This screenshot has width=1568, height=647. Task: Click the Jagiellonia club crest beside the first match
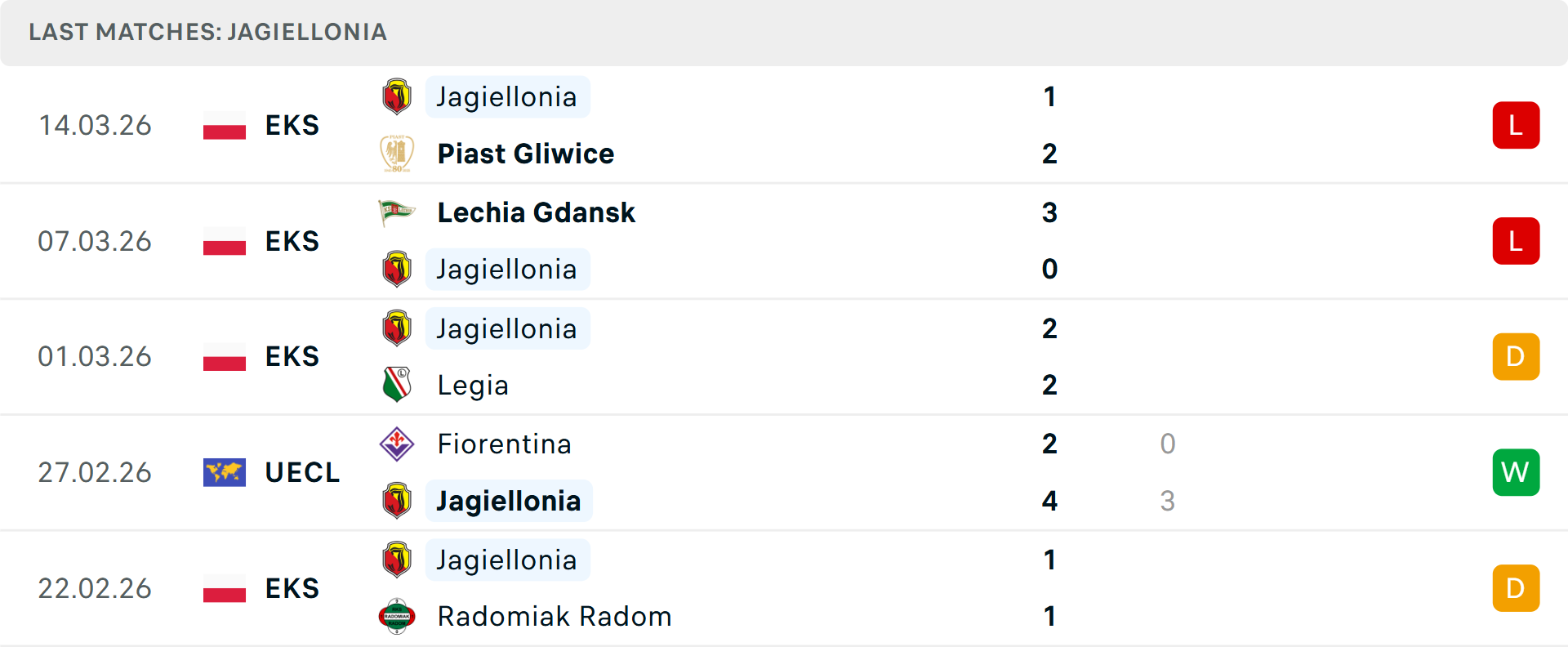pyautogui.click(x=397, y=96)
